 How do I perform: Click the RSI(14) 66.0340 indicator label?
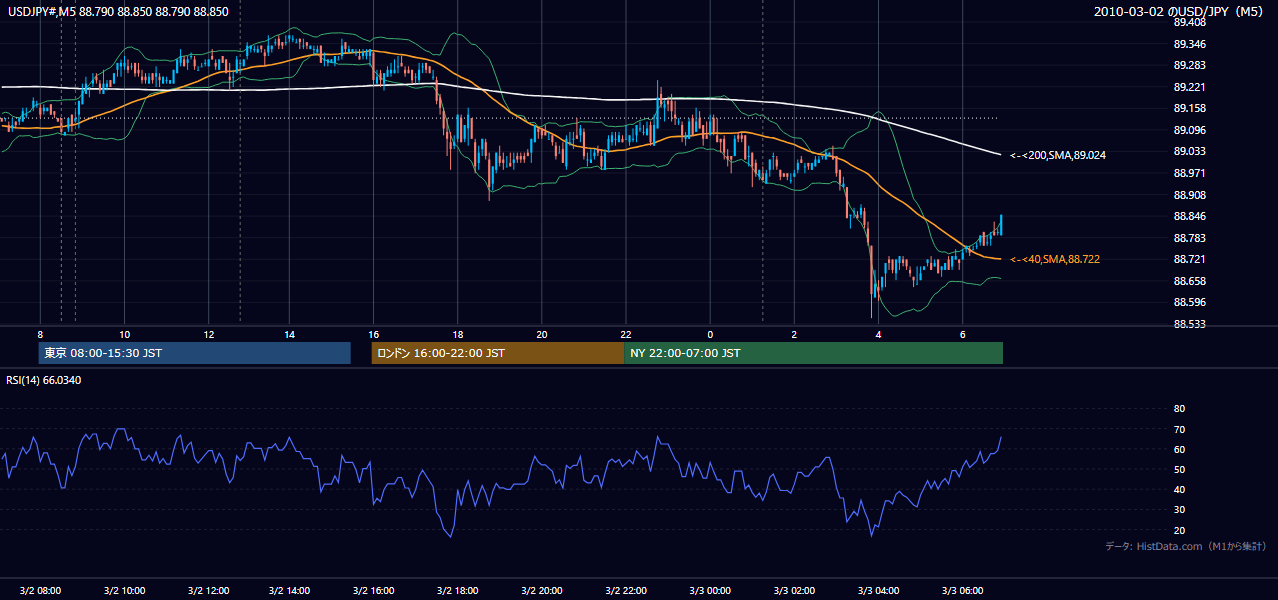pyautogui.click(x=44, y=380)
